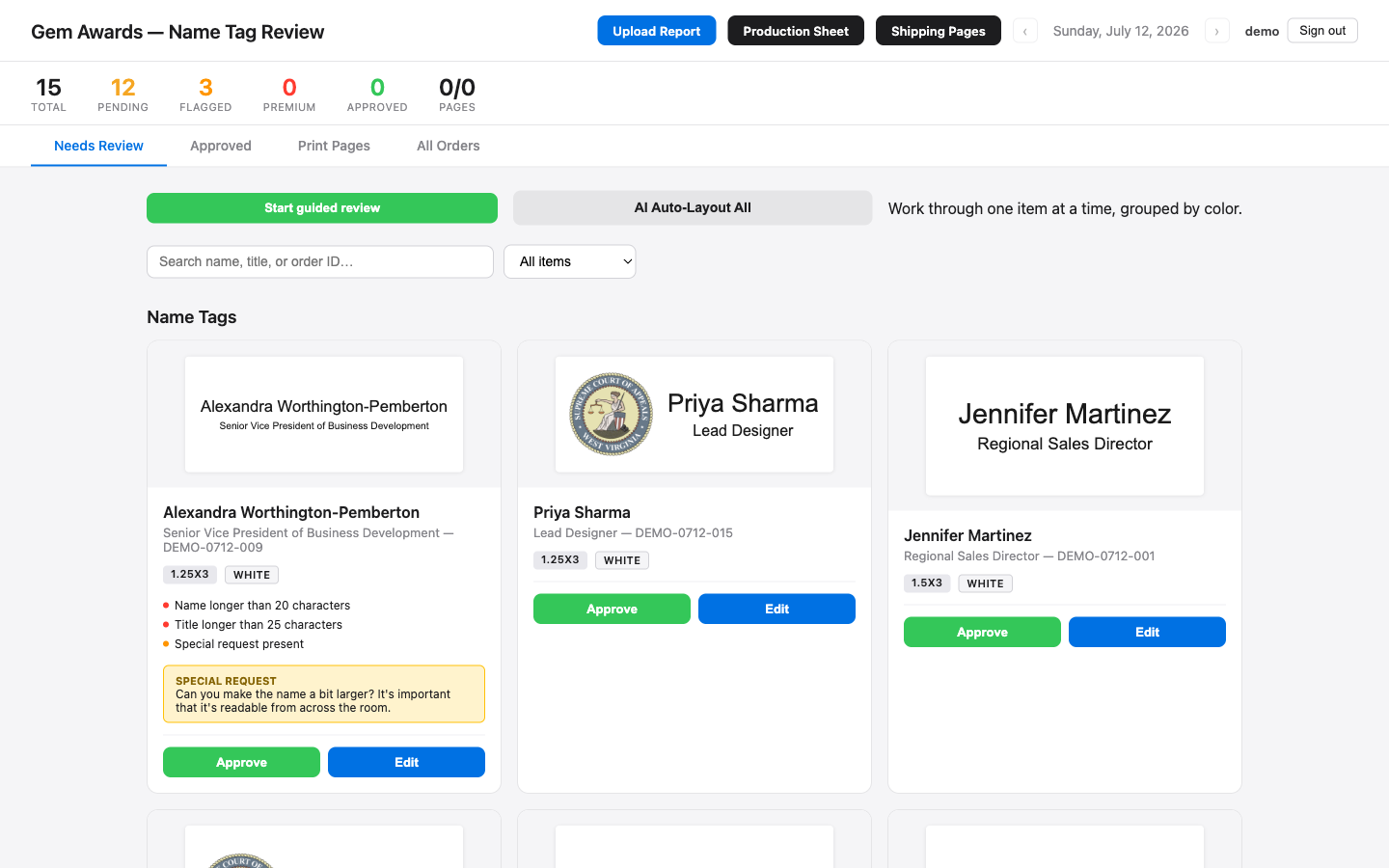Open the Print Pages tab
1389x868 pixels.
pos(334,146)
